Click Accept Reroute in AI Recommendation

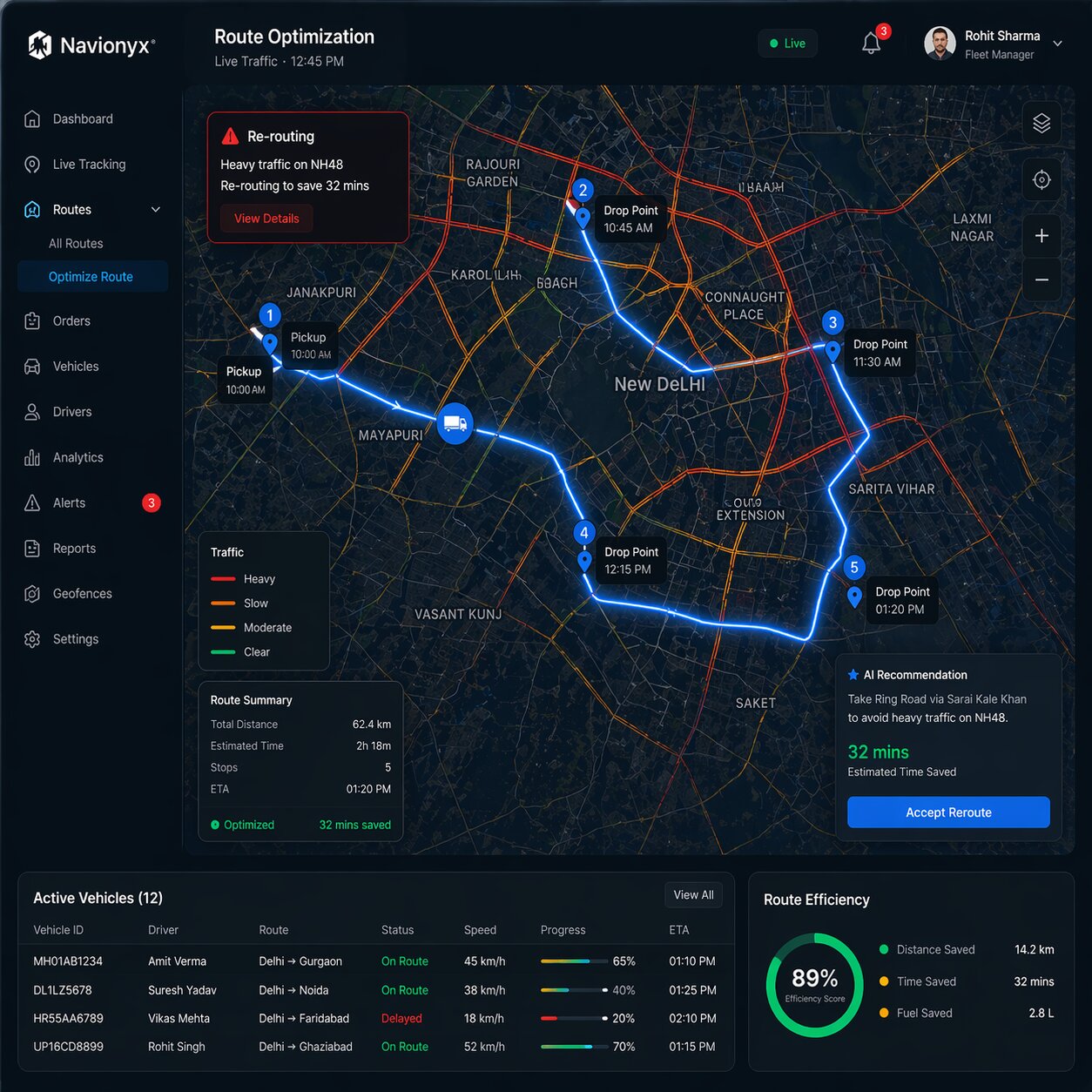tap(948, 812)
